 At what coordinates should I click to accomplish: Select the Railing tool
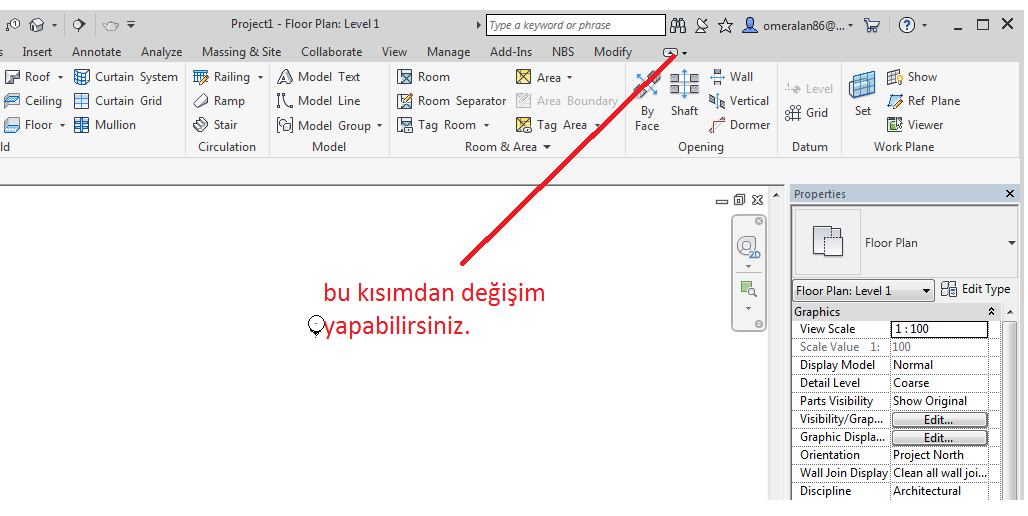pyautogui.click(x=221, y=77)
